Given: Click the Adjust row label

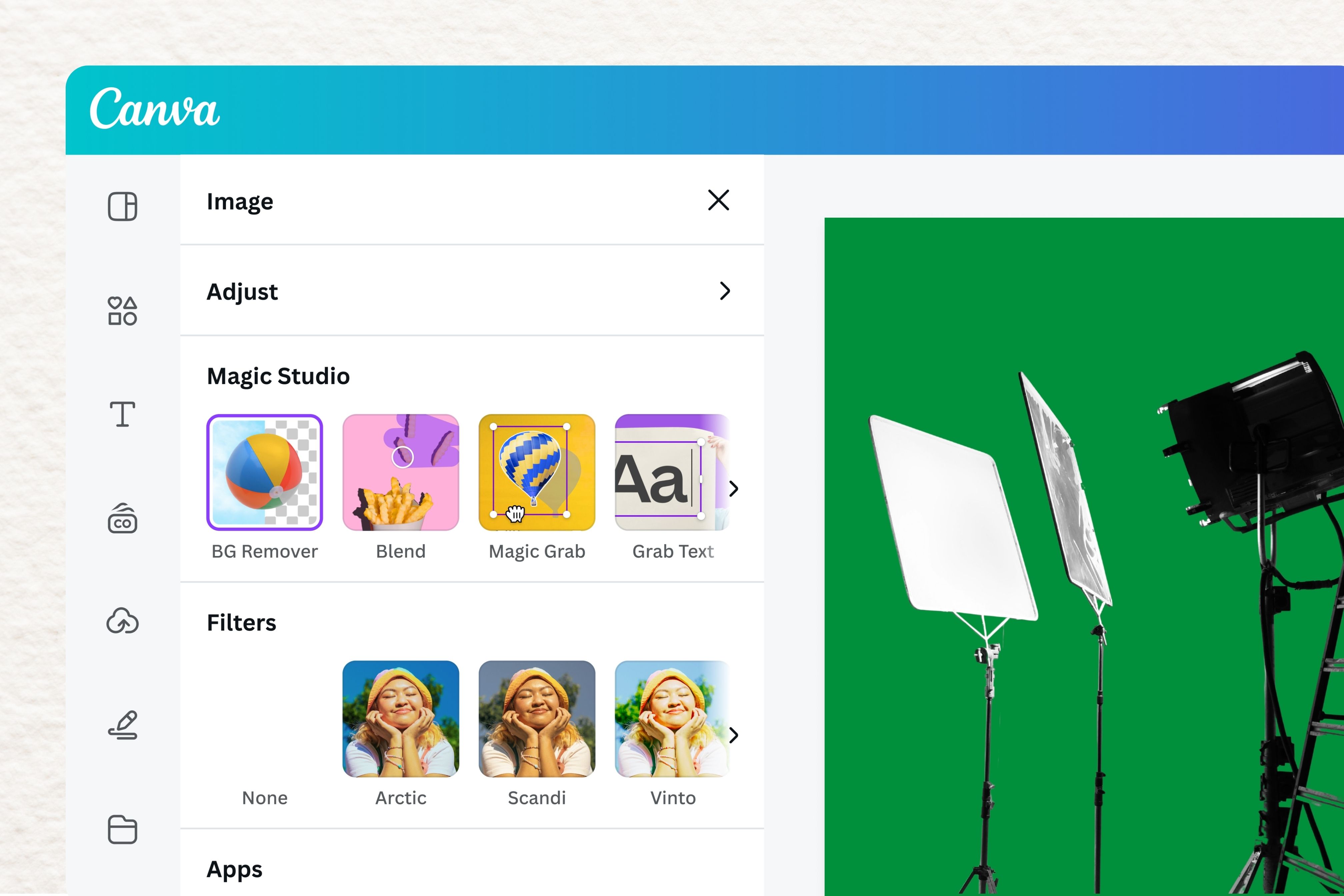Looking at the screenshot, I should point(242,292).
